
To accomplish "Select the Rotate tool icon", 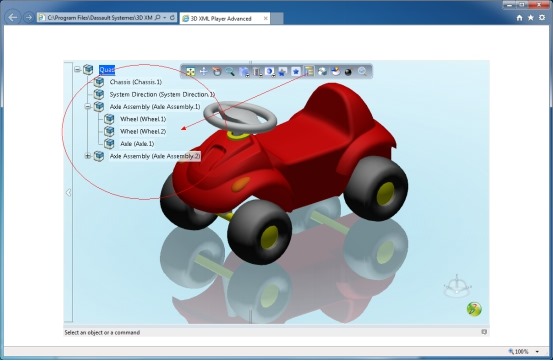I will tap(217, 72).
